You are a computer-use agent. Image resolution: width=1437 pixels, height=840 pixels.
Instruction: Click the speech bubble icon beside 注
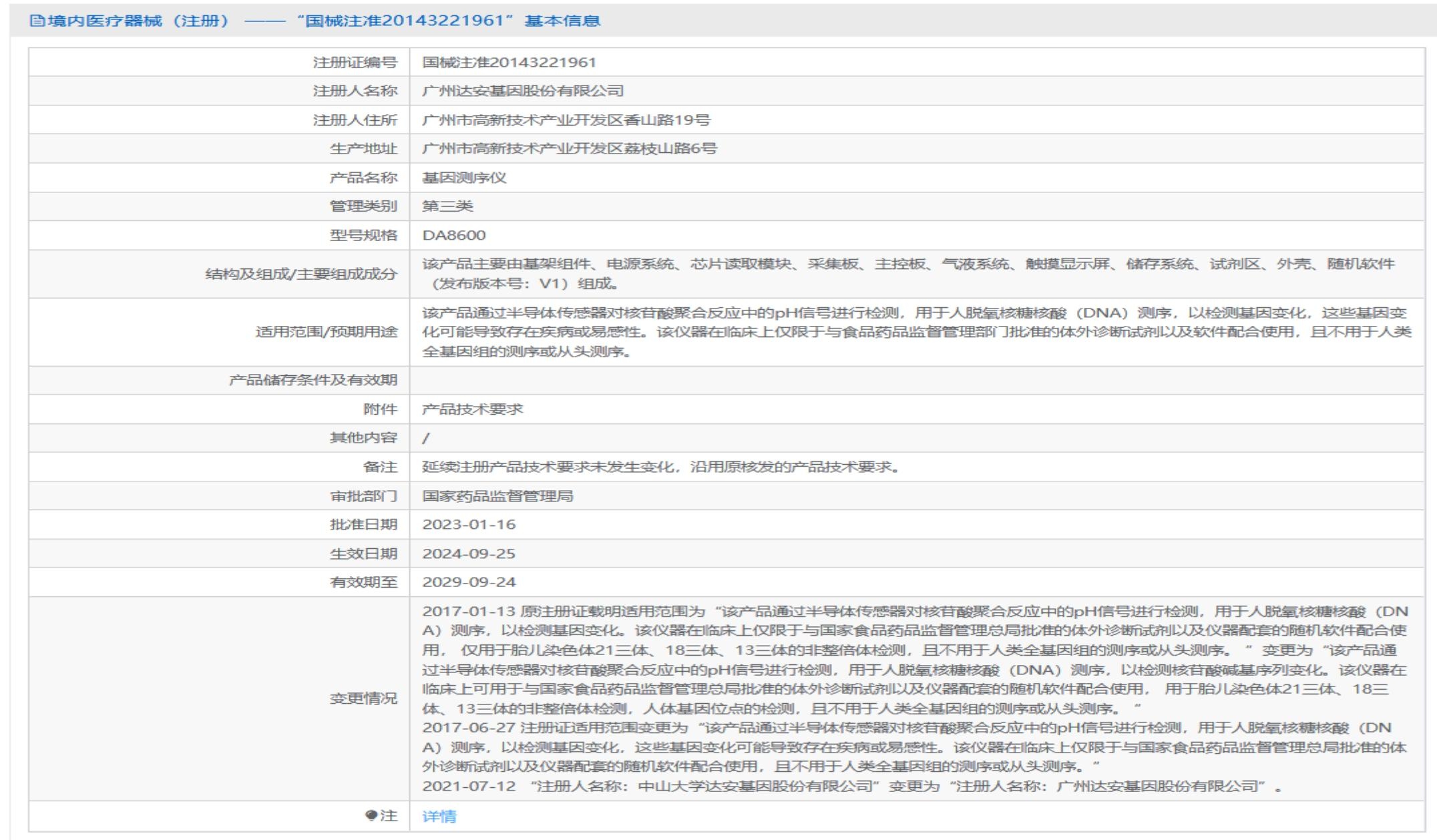pos(372,815)
